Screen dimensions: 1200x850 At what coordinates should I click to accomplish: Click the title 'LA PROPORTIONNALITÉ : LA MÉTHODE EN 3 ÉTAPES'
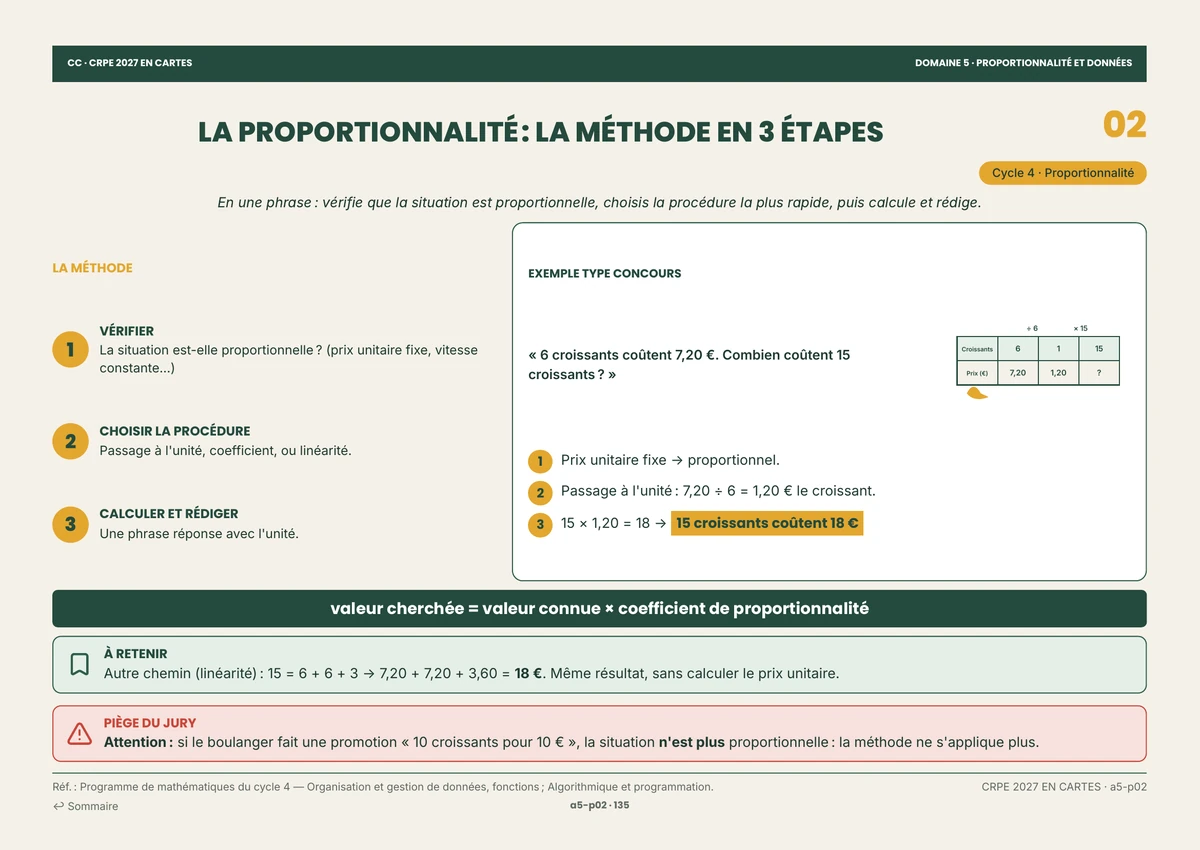(540, 132)
